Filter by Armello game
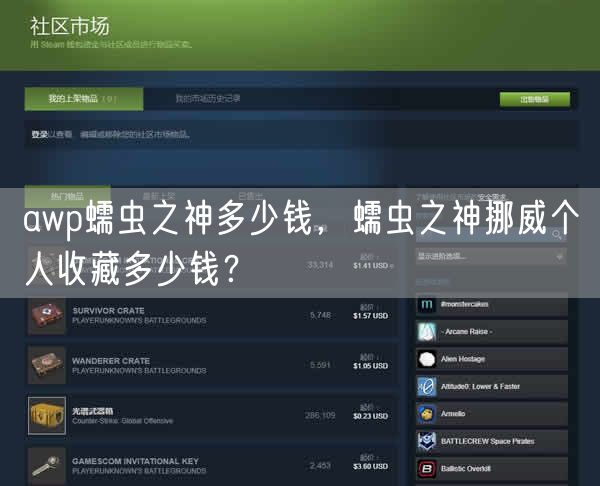The image size is (600, 486). 453,414
